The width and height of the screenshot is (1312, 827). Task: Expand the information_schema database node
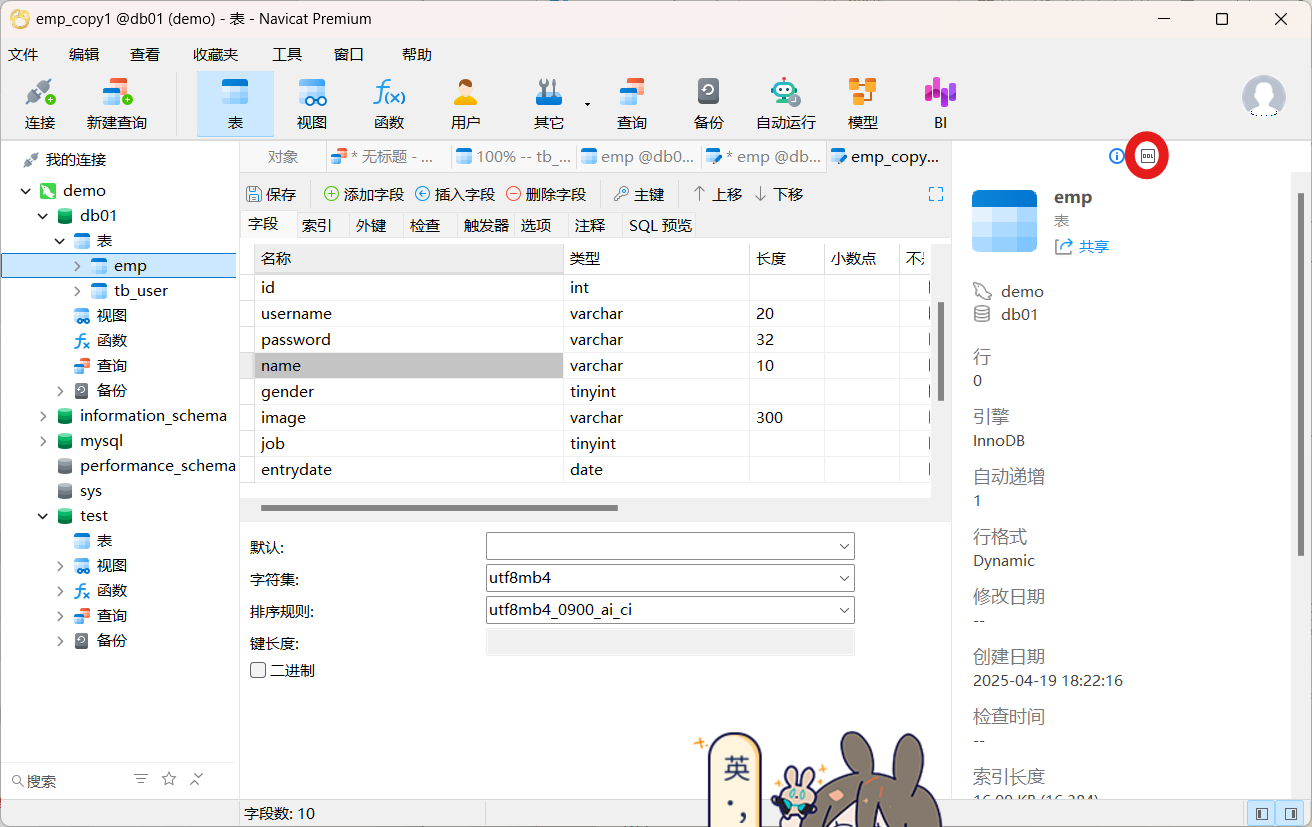[x=43, y=416]
